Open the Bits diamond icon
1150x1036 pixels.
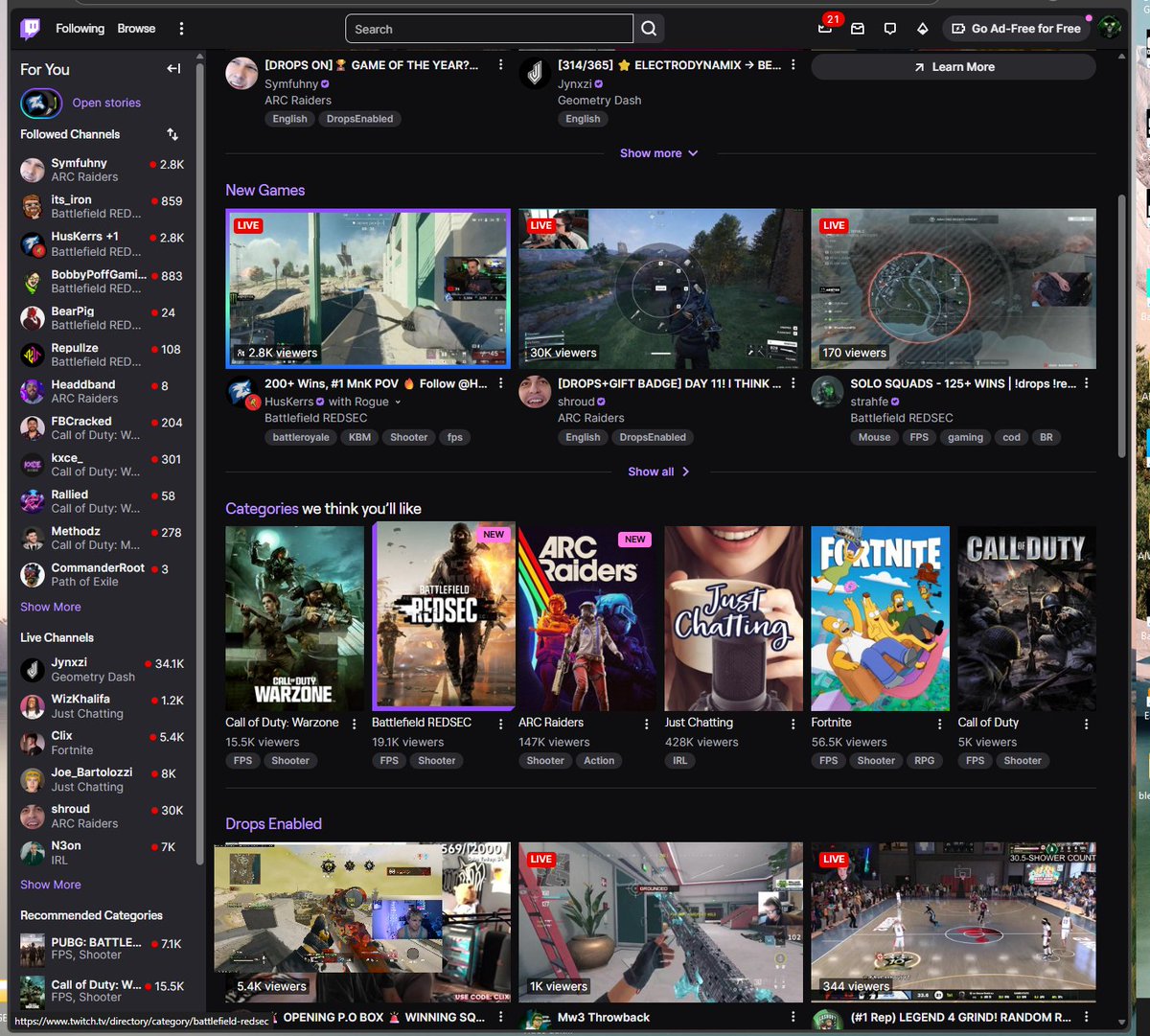(x=923, y=29)
